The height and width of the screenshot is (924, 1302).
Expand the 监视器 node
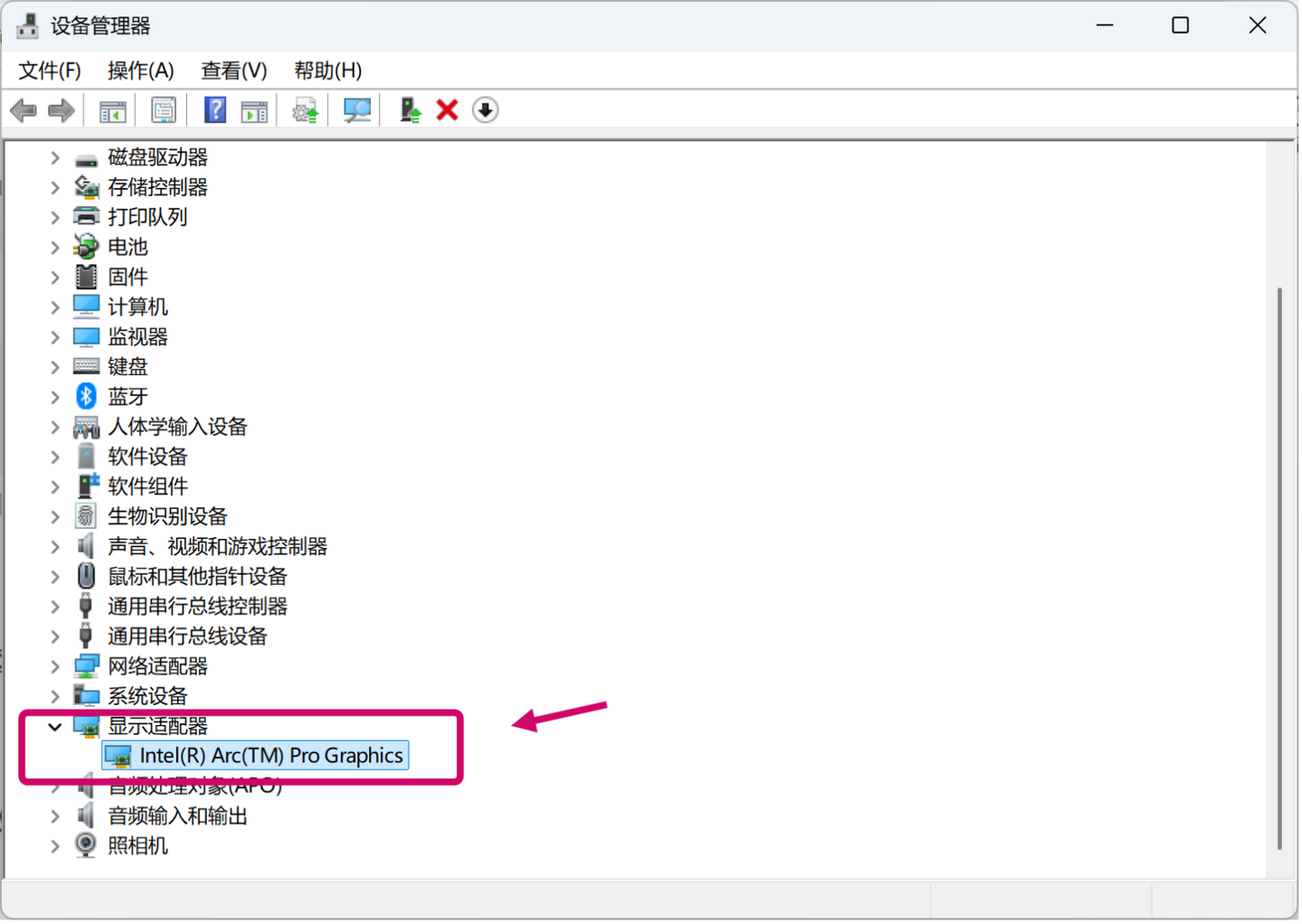click(x=55, y=338)
